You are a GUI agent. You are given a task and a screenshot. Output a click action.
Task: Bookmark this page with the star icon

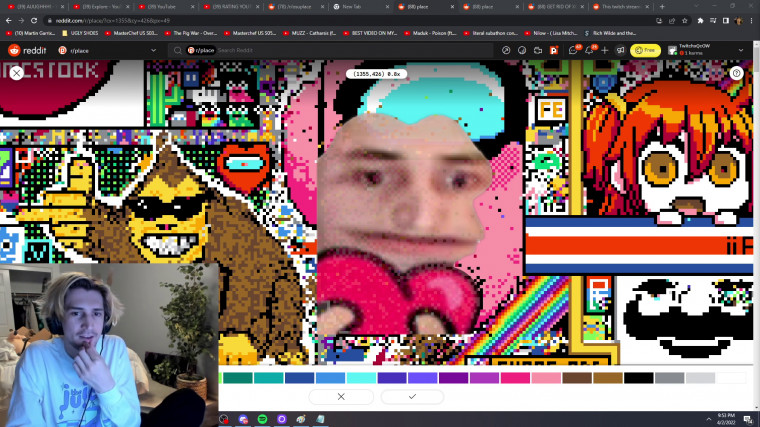pos(684,21)
